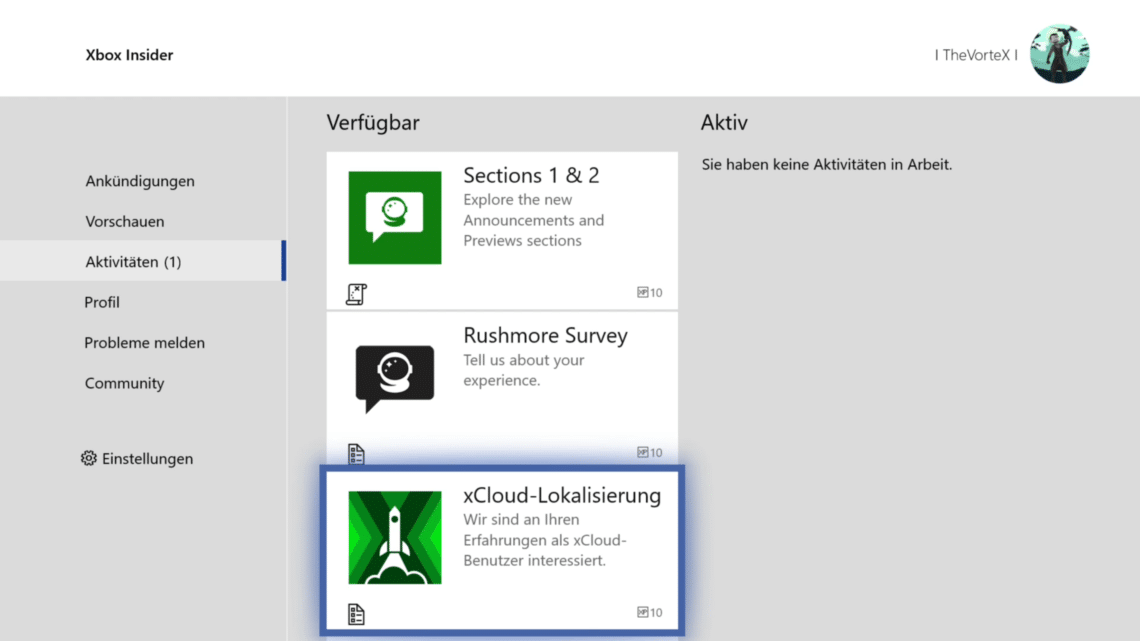Click the | TheVorteX | gamertag

[976, 55]
